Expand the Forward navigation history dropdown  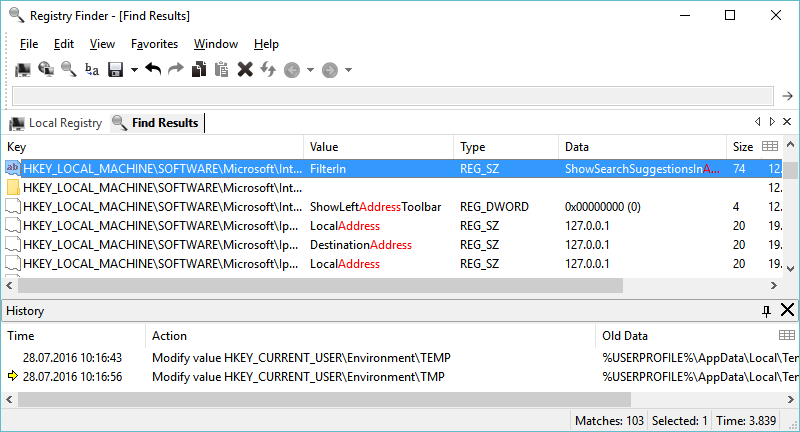click(x=348, y=70)
